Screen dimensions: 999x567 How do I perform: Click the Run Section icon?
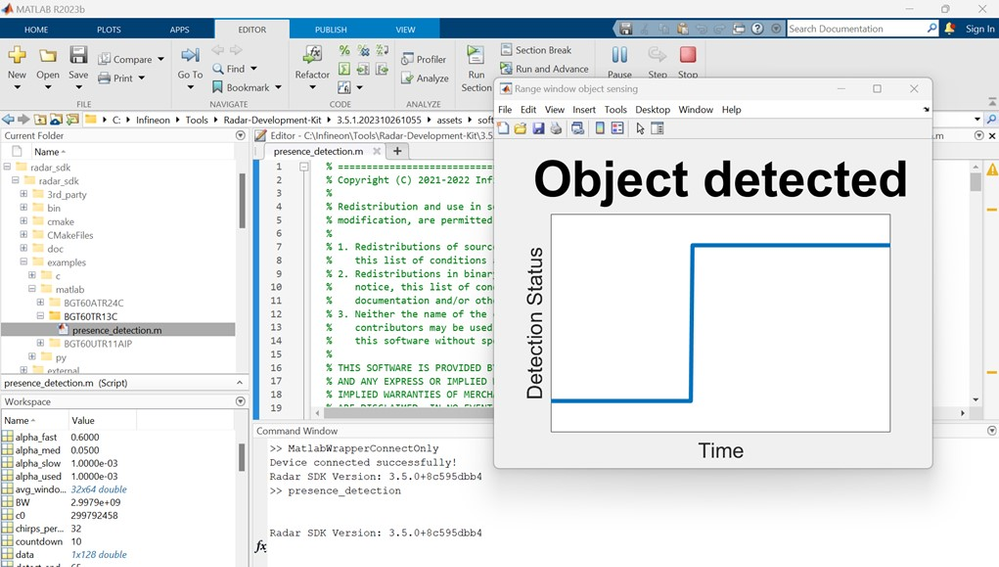click(x=475, y=55)
